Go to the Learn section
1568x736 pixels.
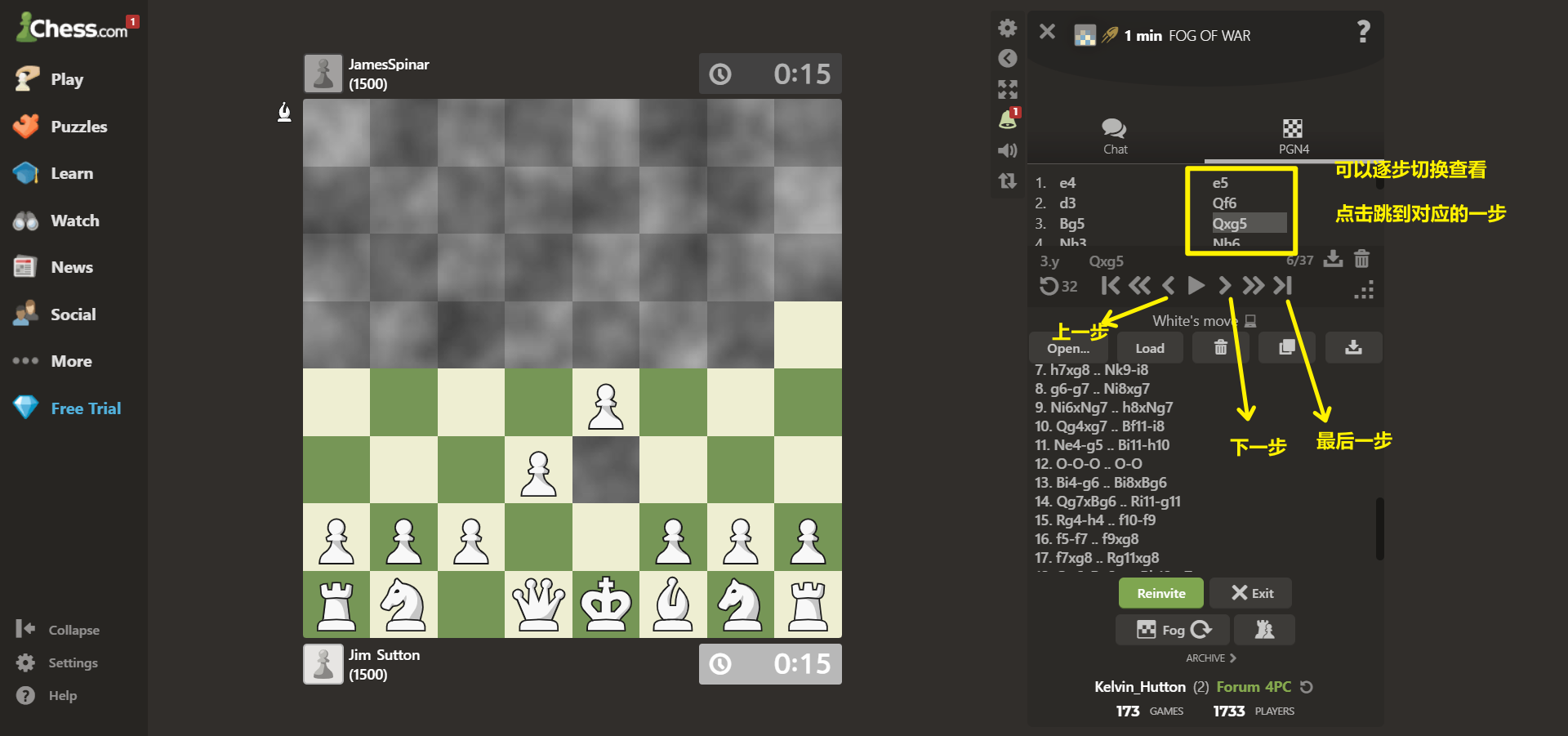[x=54, y=173]
